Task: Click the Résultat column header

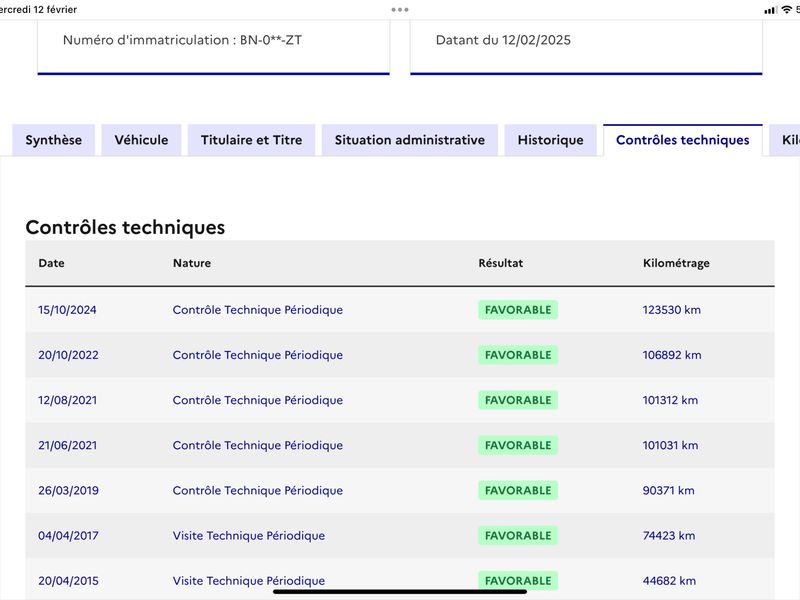Action: click(x=501, y=263)
